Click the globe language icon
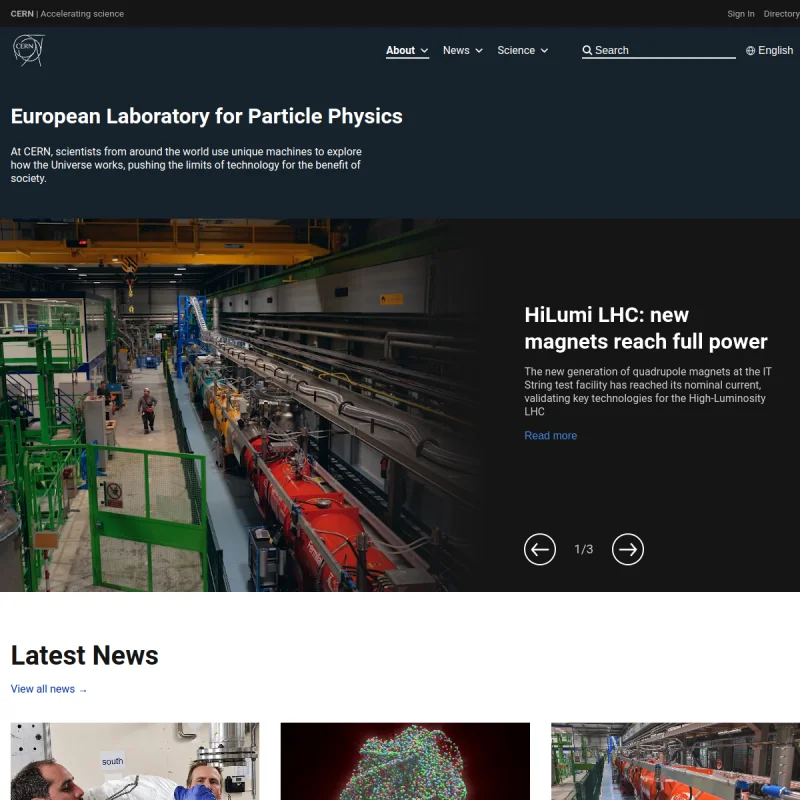The image size is (800, 800). point(750,51)
